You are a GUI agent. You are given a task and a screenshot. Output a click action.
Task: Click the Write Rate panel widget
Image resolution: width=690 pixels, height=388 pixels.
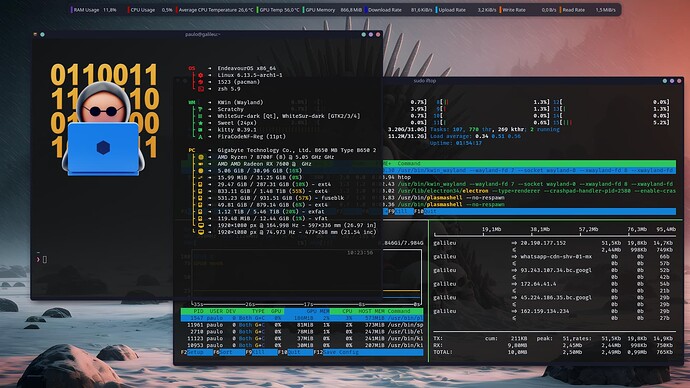pos(529,10)
